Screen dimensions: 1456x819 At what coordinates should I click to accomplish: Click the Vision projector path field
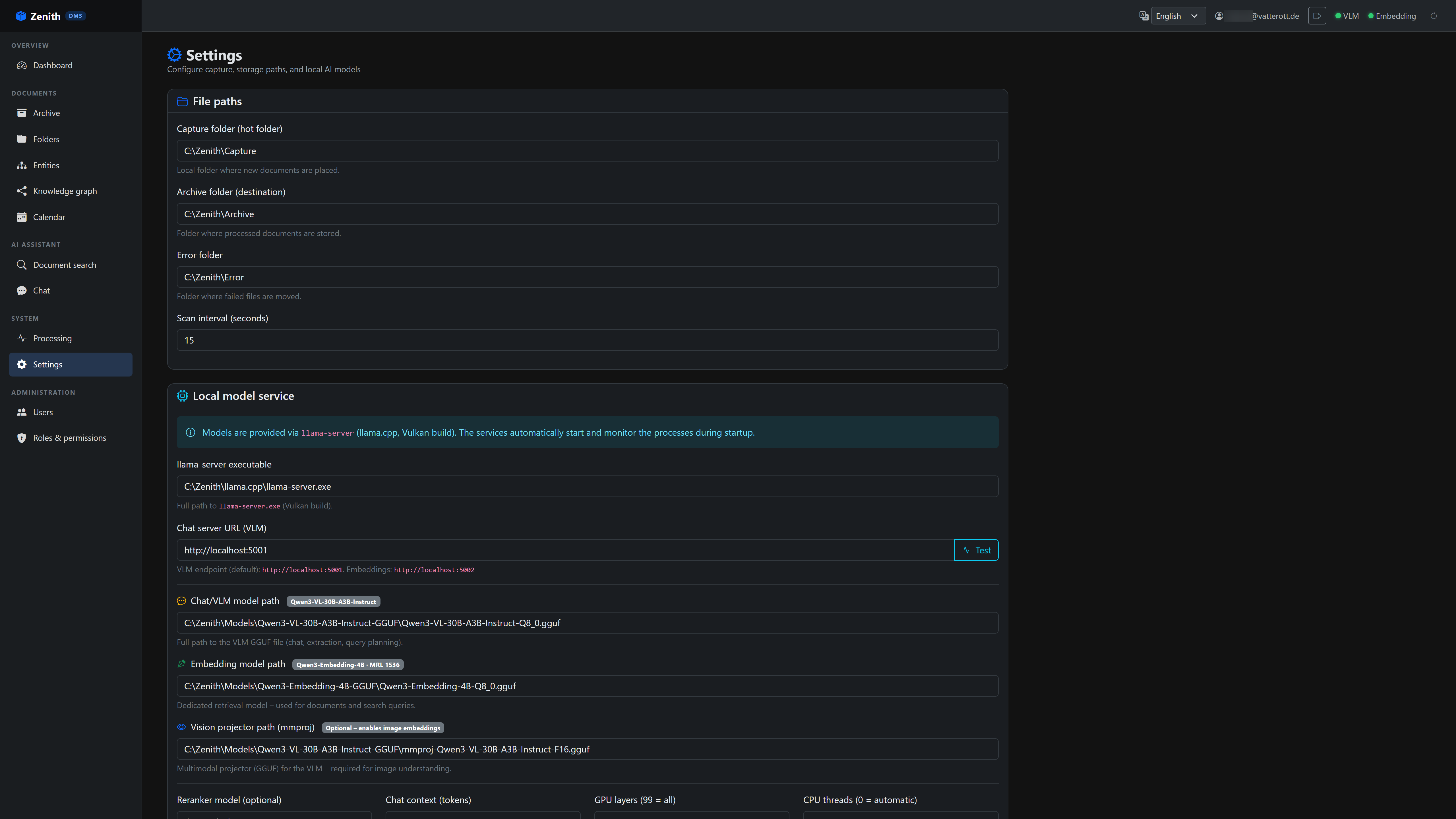pyautogui.click(x=587, y=750)
